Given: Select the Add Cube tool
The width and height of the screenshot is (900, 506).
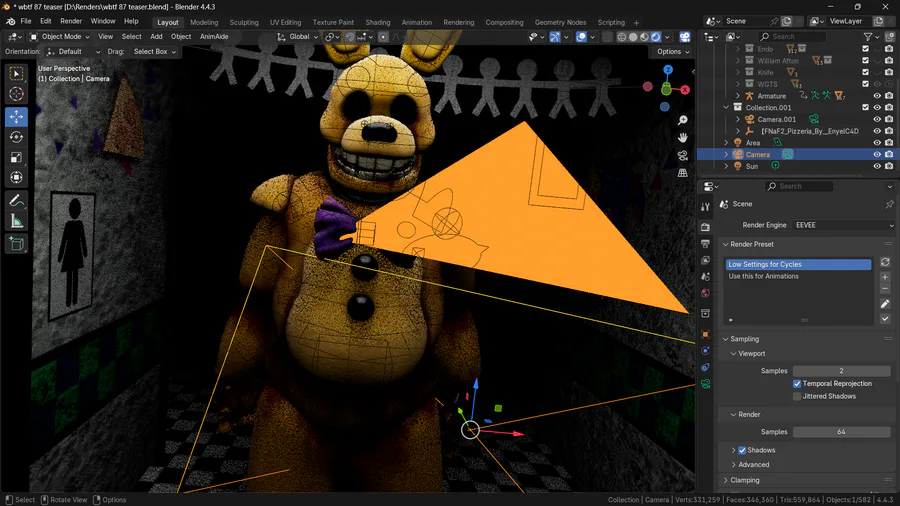Looking at the screenshot, I should point(16,244).
